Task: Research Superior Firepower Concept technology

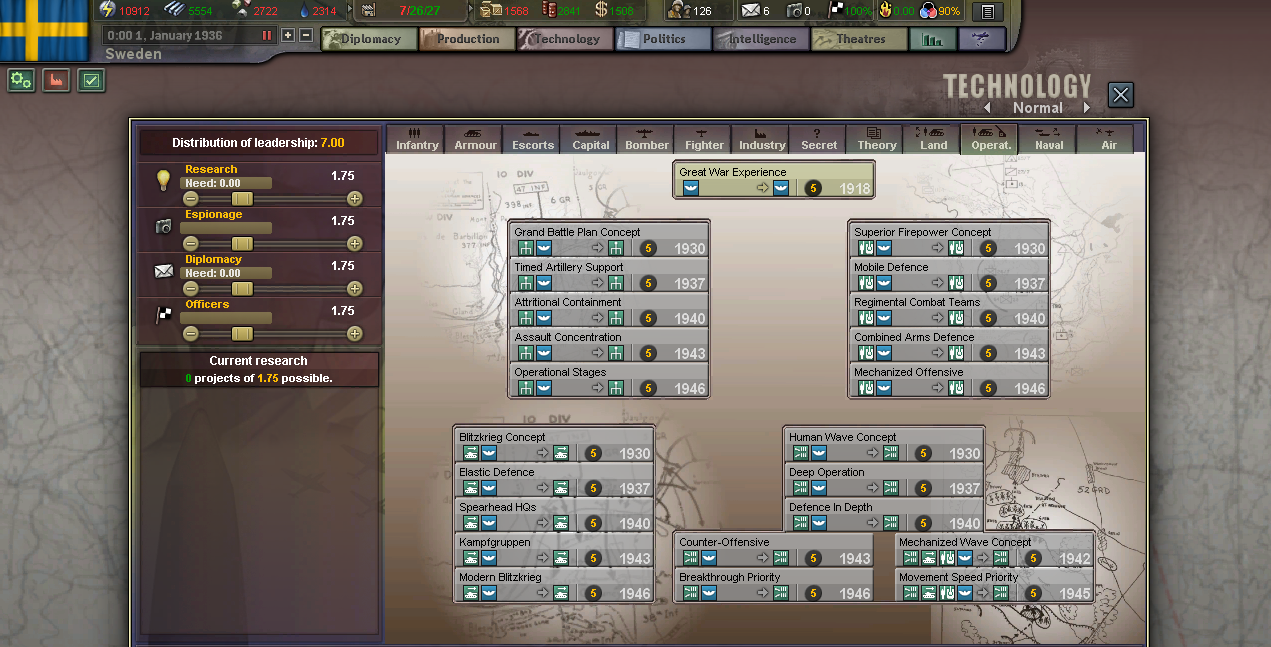Action: (949, 240)
